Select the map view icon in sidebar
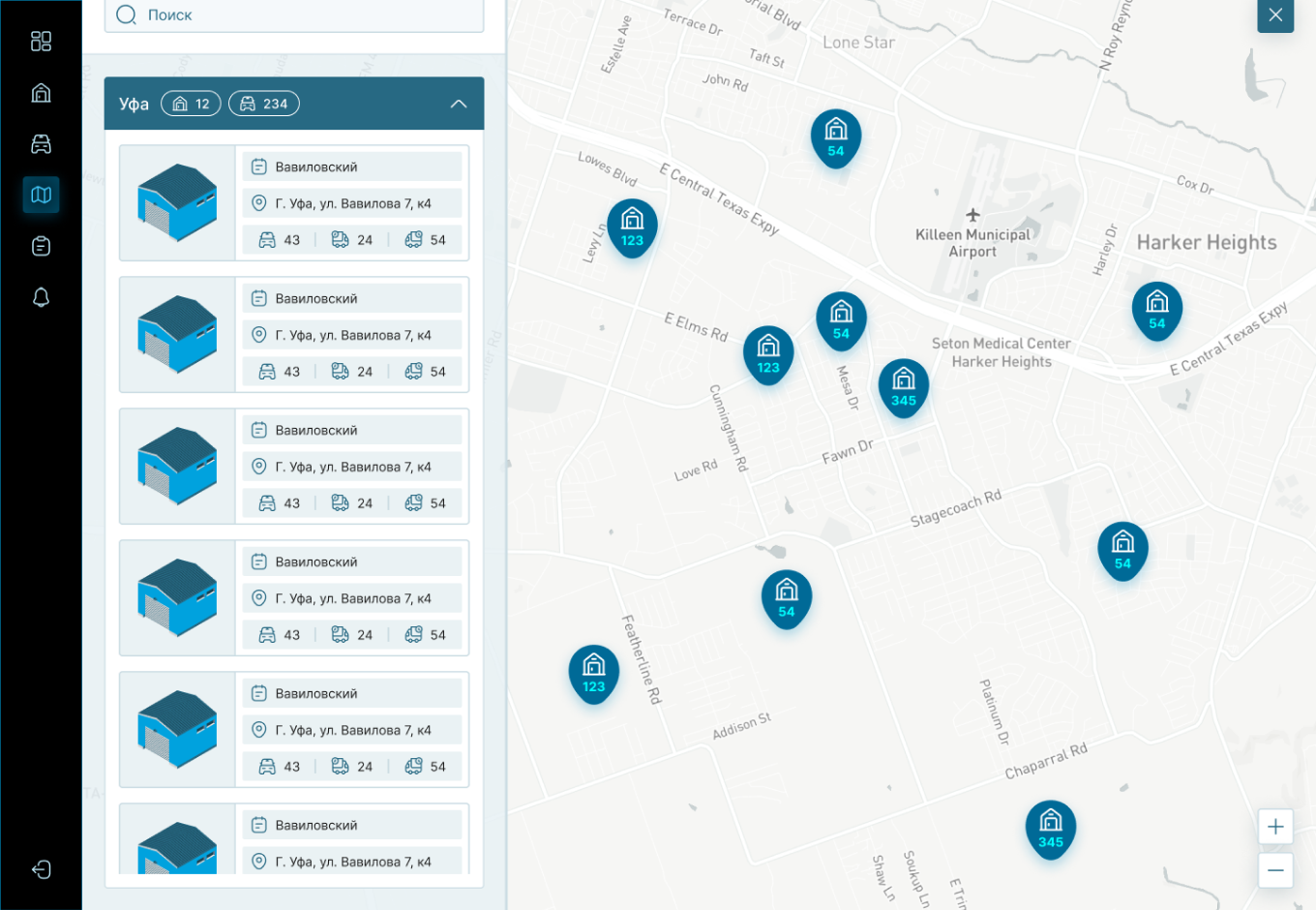Image resolution: width=1316 pixels, height=910 pixels. pos(41,195)
